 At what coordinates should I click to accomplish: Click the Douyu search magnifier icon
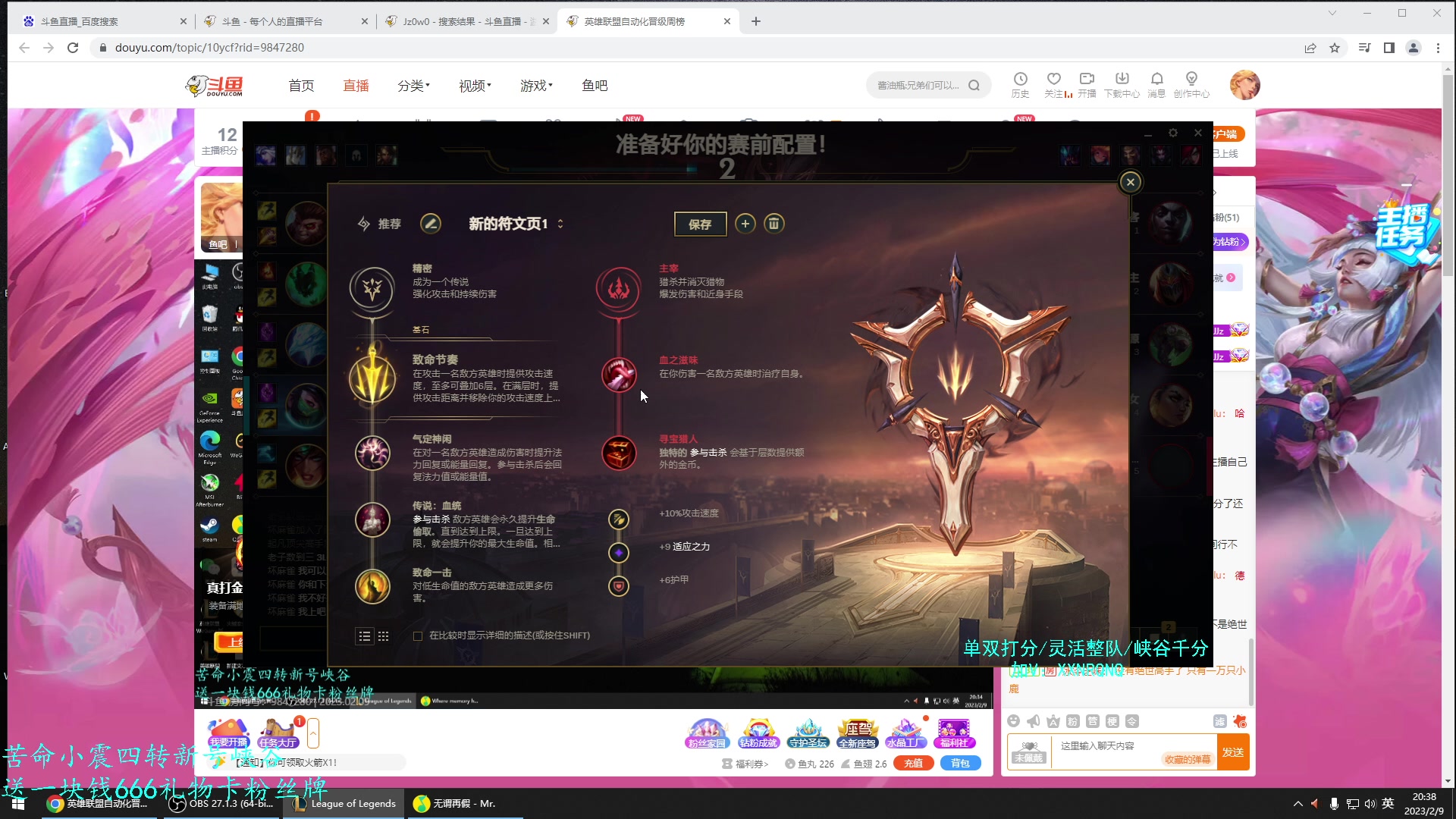click(x=974, y=86)
